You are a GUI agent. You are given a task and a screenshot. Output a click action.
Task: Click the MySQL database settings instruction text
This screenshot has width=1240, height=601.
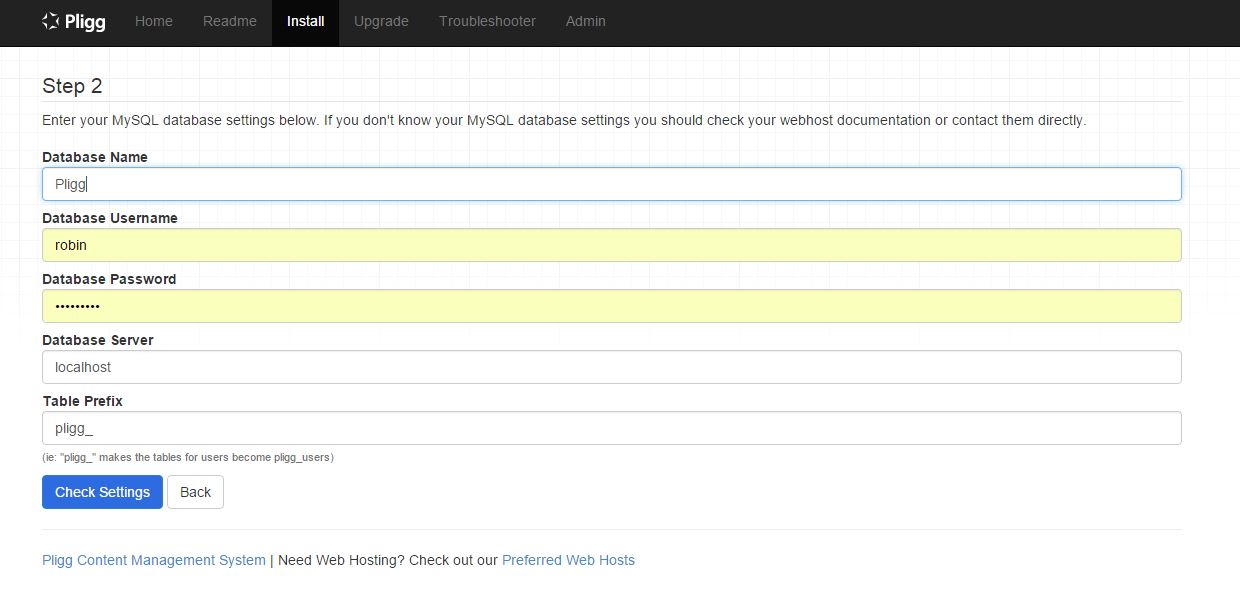(564, 120)
